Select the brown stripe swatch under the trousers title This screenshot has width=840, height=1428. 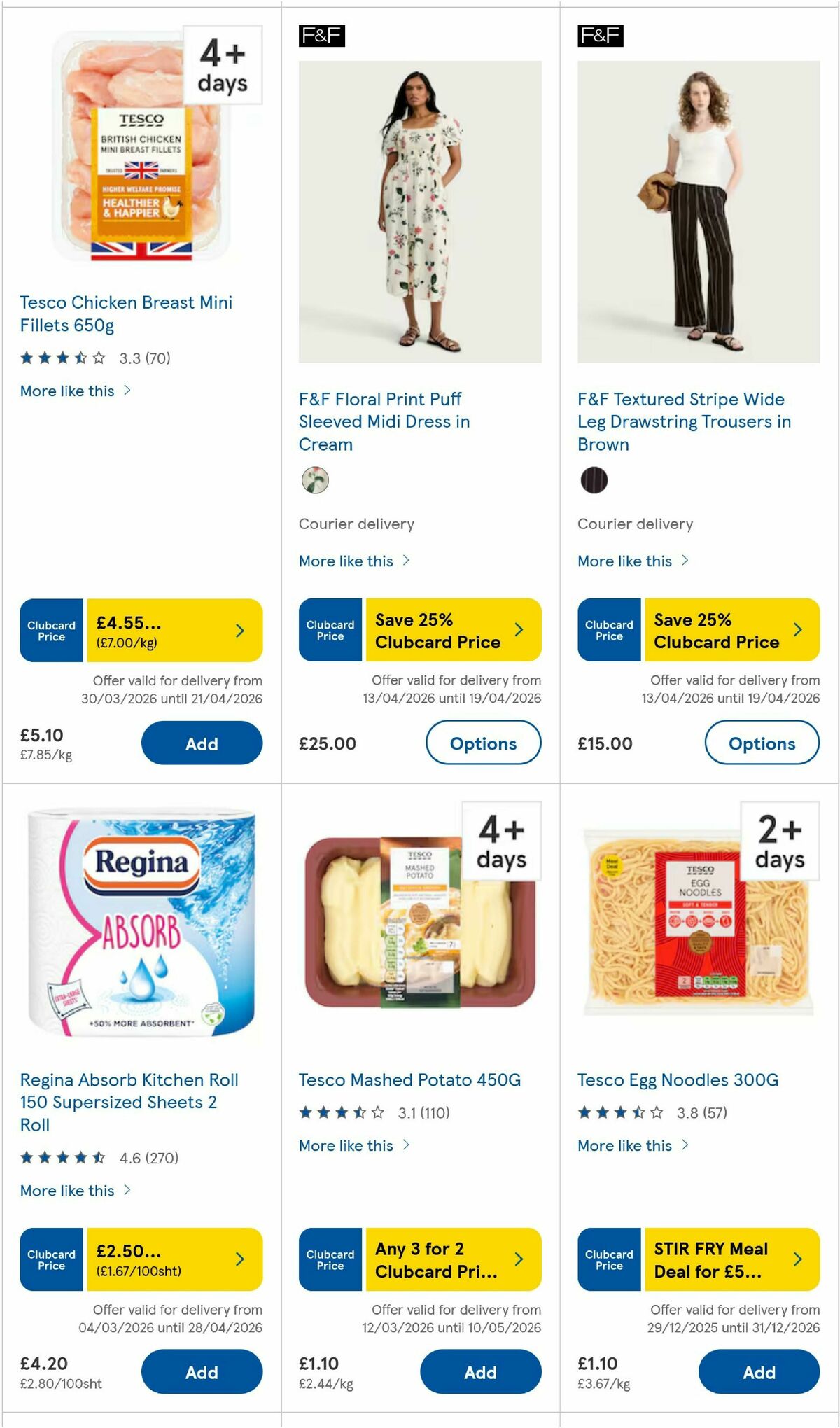click(x=594, y=482)
